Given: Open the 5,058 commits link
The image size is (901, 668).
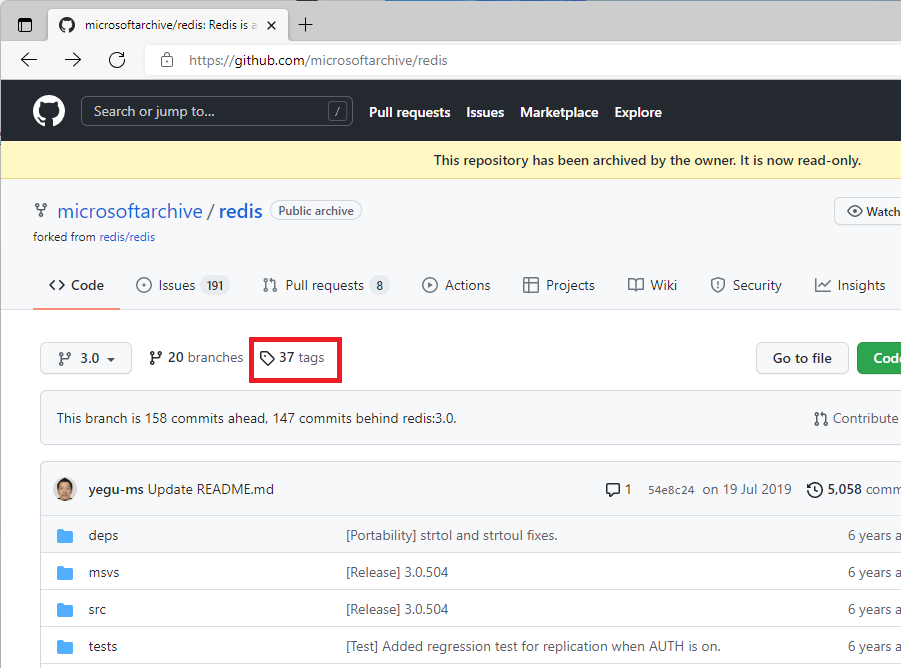Looking at the screenshot, I should click(854, 490).
